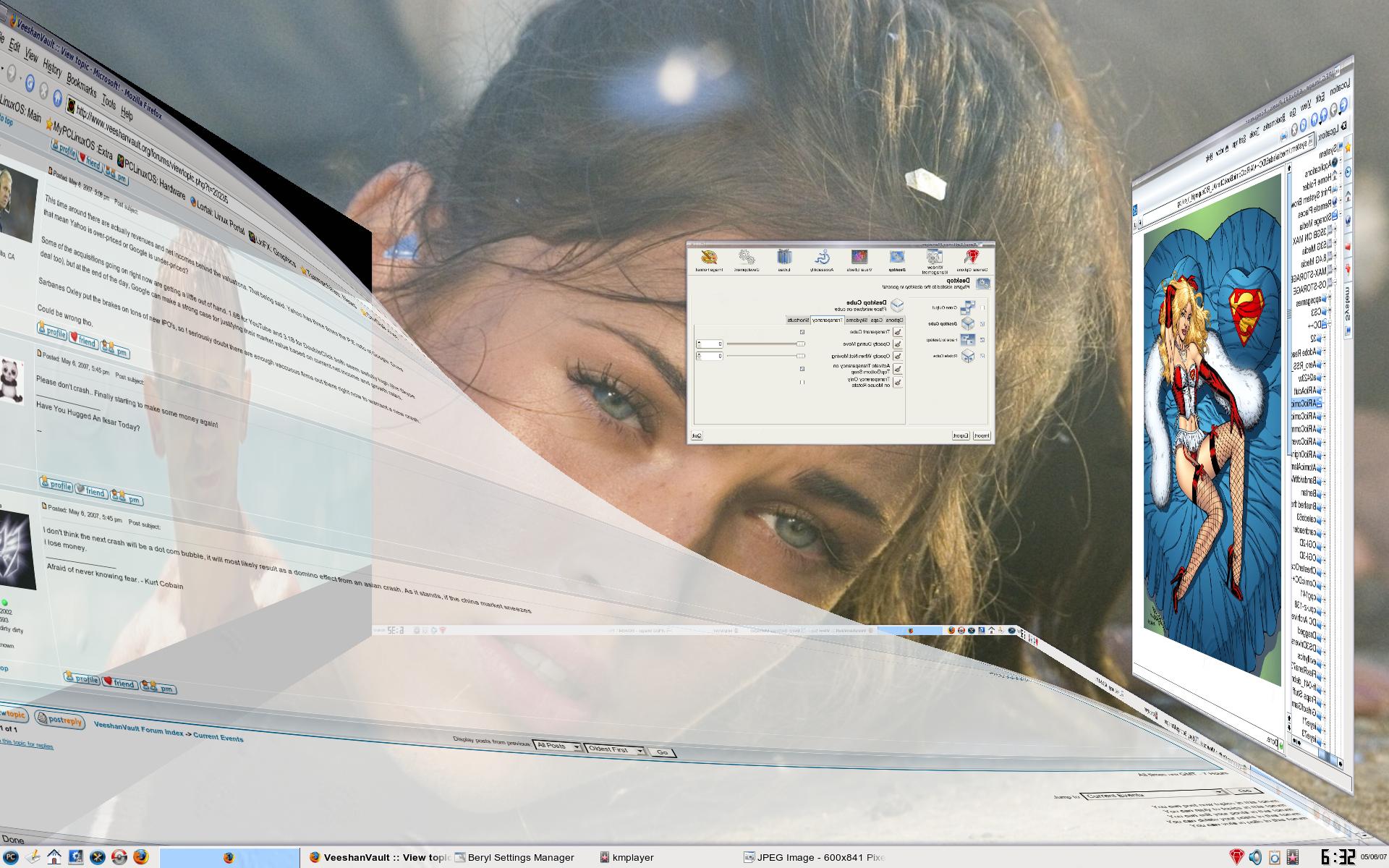Switch to Beryl Settings Manager taskbar entry

(514, 858)
